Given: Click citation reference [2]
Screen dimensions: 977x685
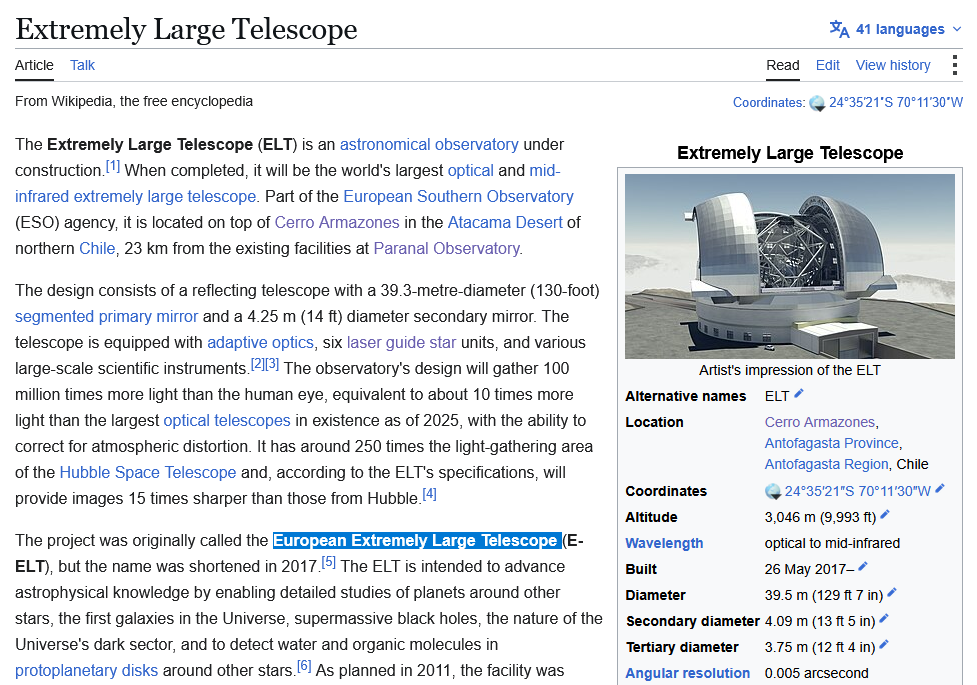Looking at the screenshot, I should [257, 364].
